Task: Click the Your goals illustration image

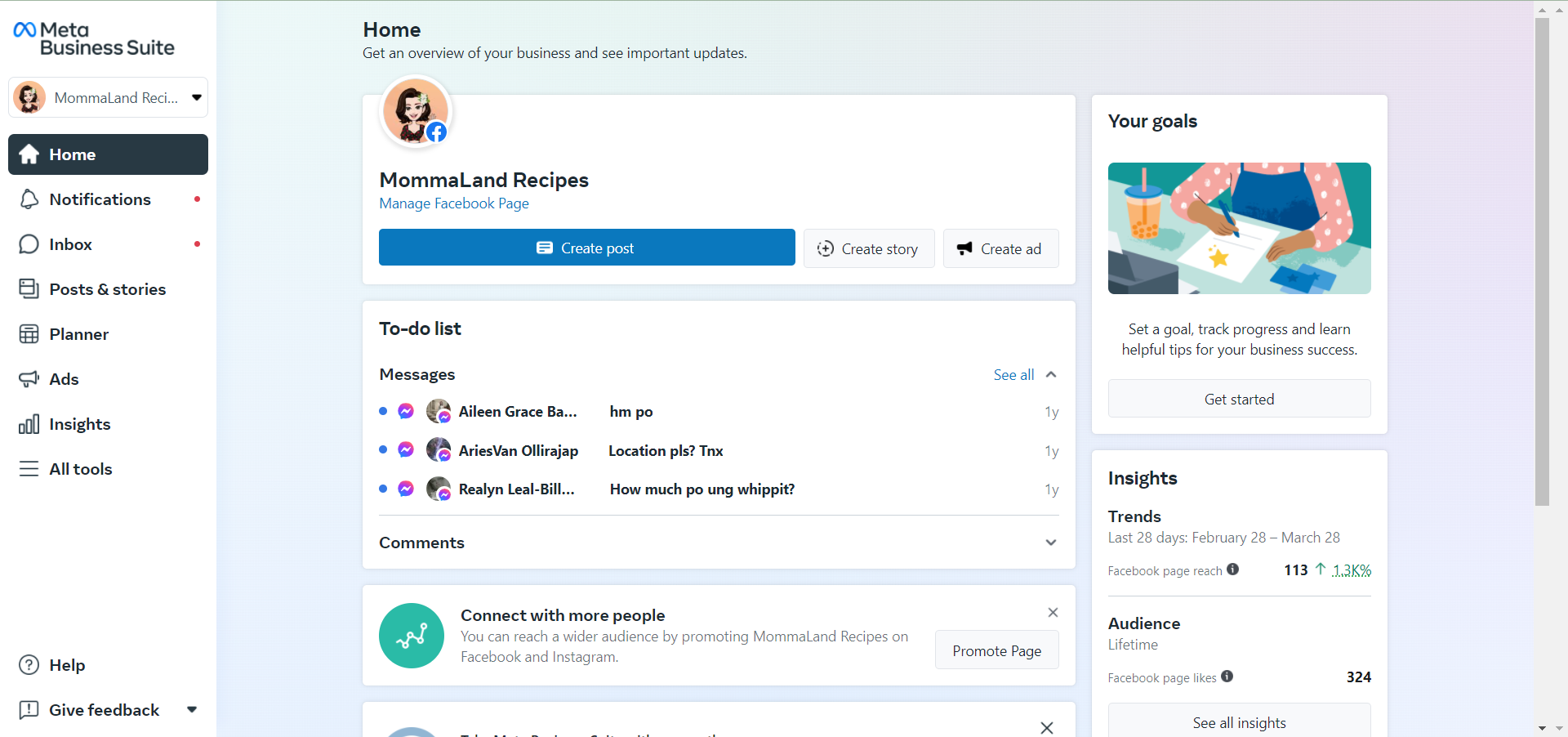Action: click(1239, 228)
